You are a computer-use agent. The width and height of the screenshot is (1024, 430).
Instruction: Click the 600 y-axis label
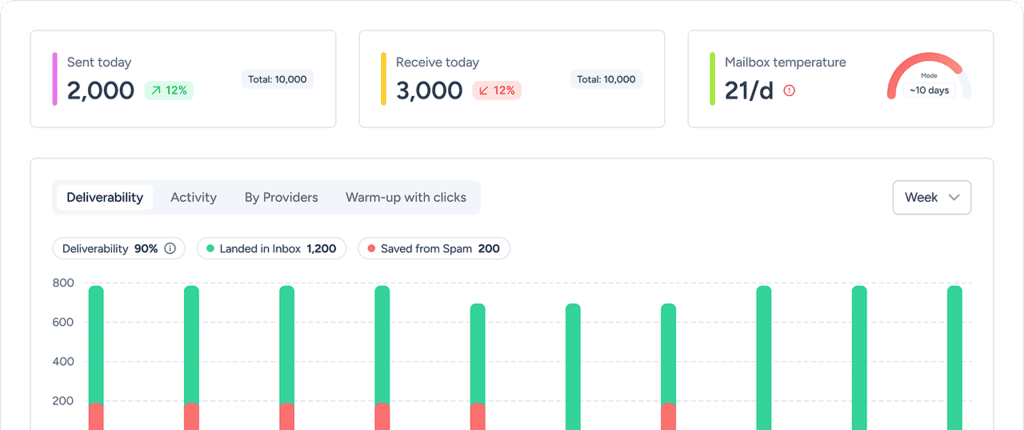point(63,323)
